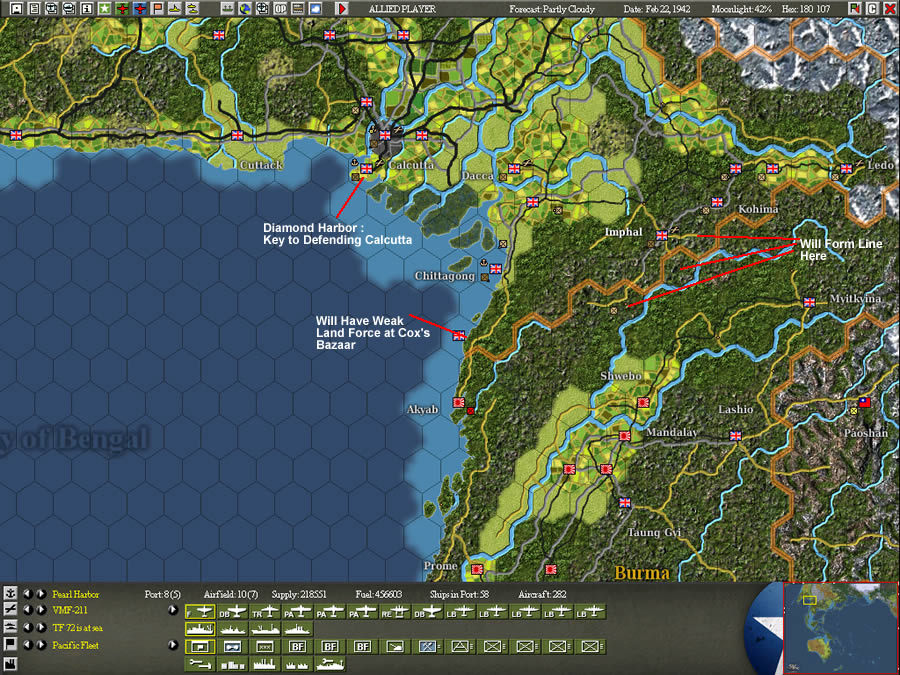This screenshot has width=900, height=675.
Task: Select the Calcutta base flag on map
Action: pos(385,135)
